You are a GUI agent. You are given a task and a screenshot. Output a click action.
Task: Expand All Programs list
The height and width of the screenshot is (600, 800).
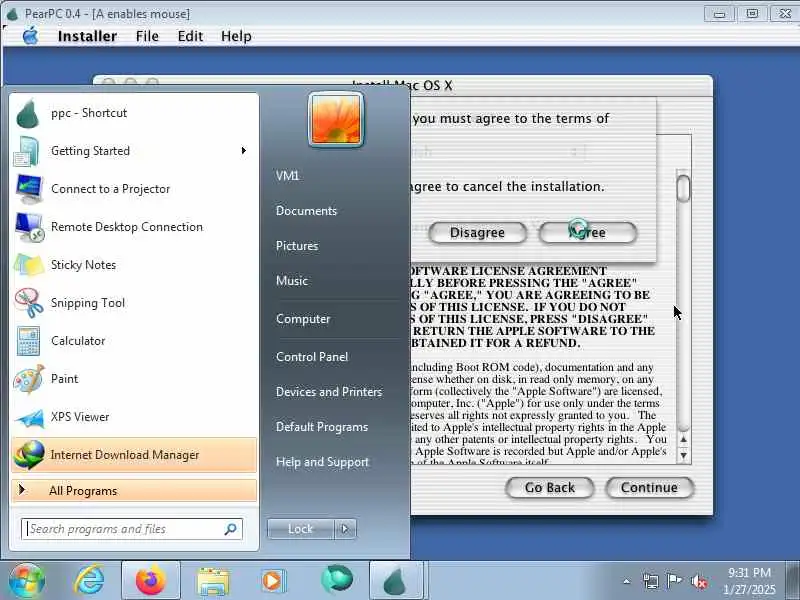click(134, 491)
